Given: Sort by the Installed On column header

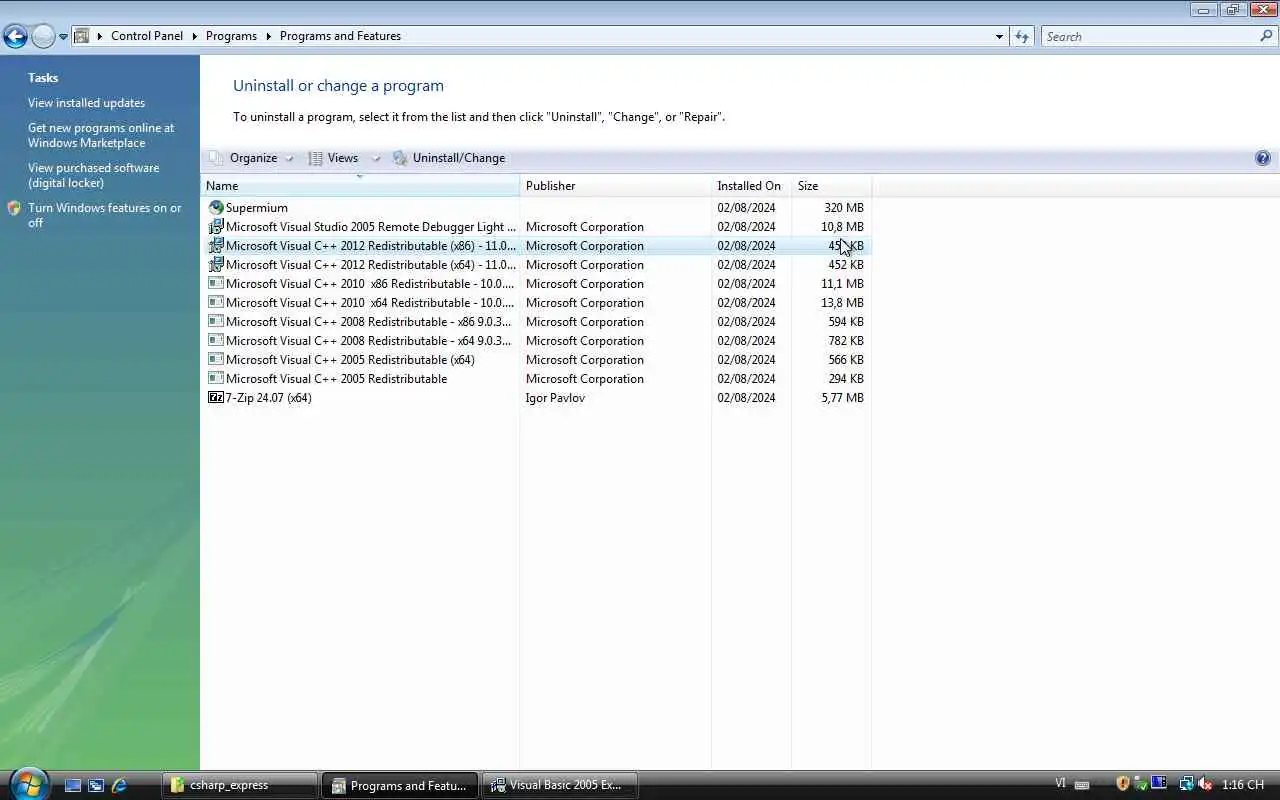Looking at the screenshot, I should (x=751, y=186).
